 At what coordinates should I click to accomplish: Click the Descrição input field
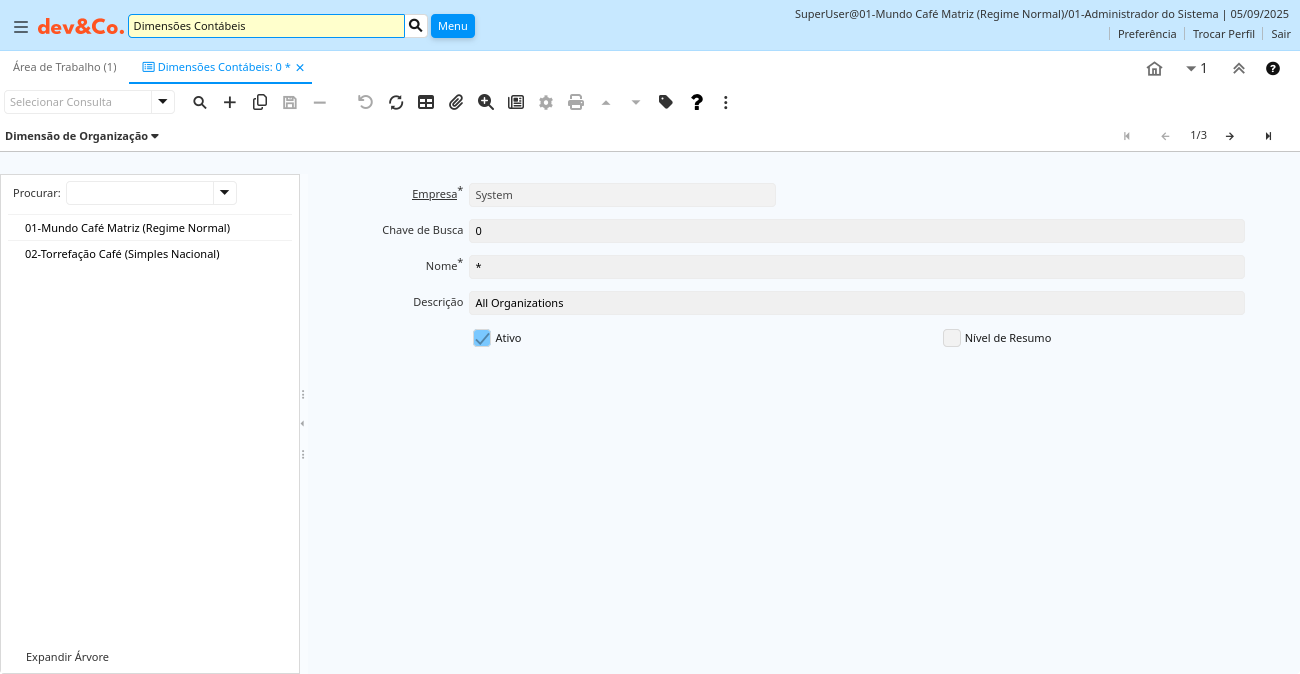(856, 303)
